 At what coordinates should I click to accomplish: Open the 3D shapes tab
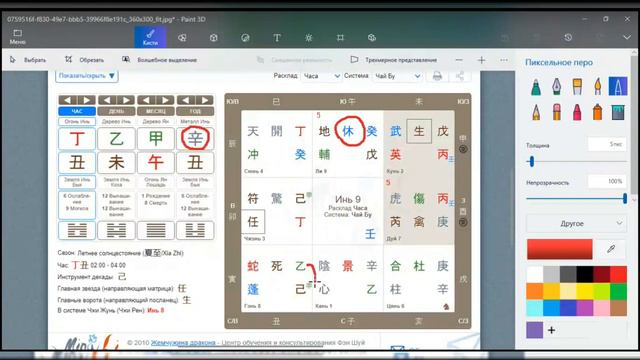click(213, 38)
